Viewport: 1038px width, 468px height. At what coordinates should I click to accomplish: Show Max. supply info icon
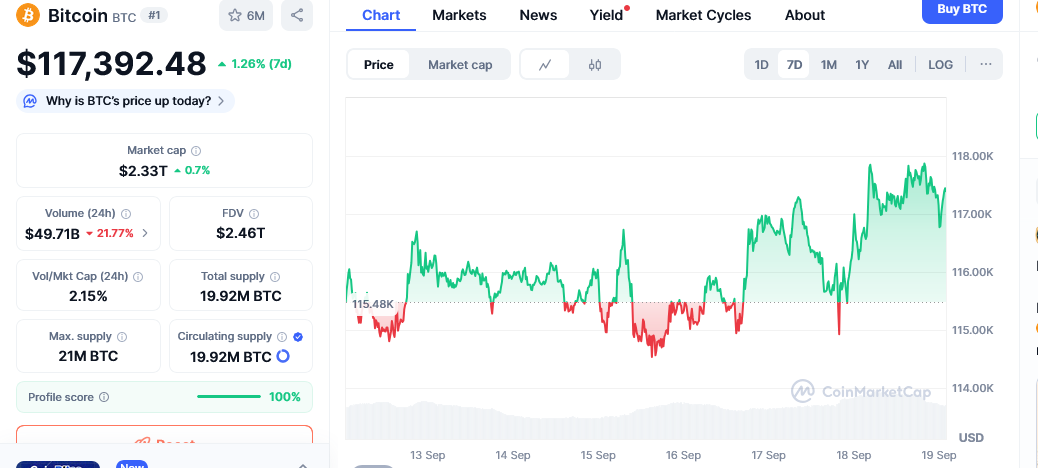click(122, 337)
